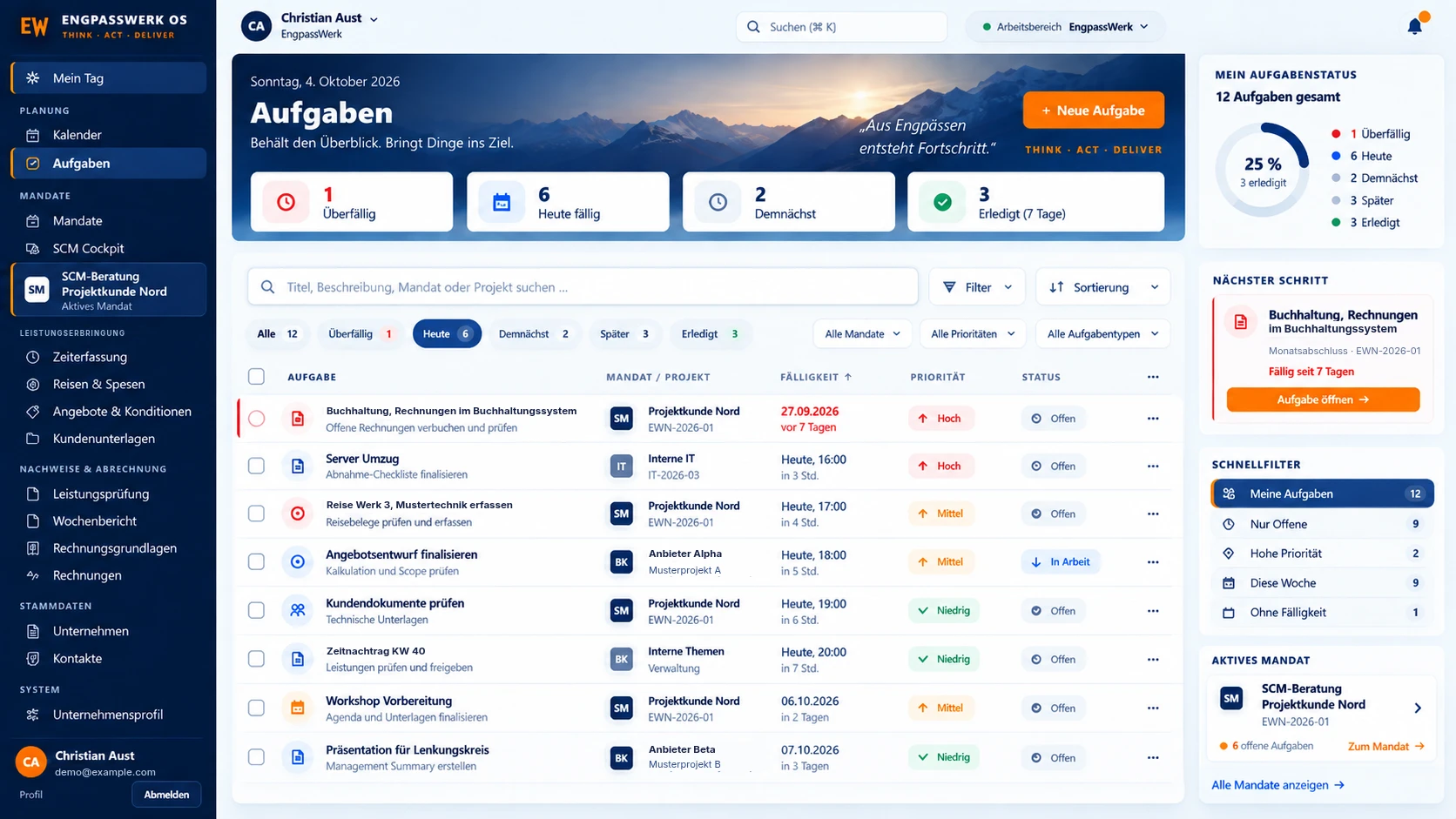Open the Arbeitsbereich EngpassWerk switcher
Viewport: 1456px width, 819px height.
click(x=1065, y=27)
